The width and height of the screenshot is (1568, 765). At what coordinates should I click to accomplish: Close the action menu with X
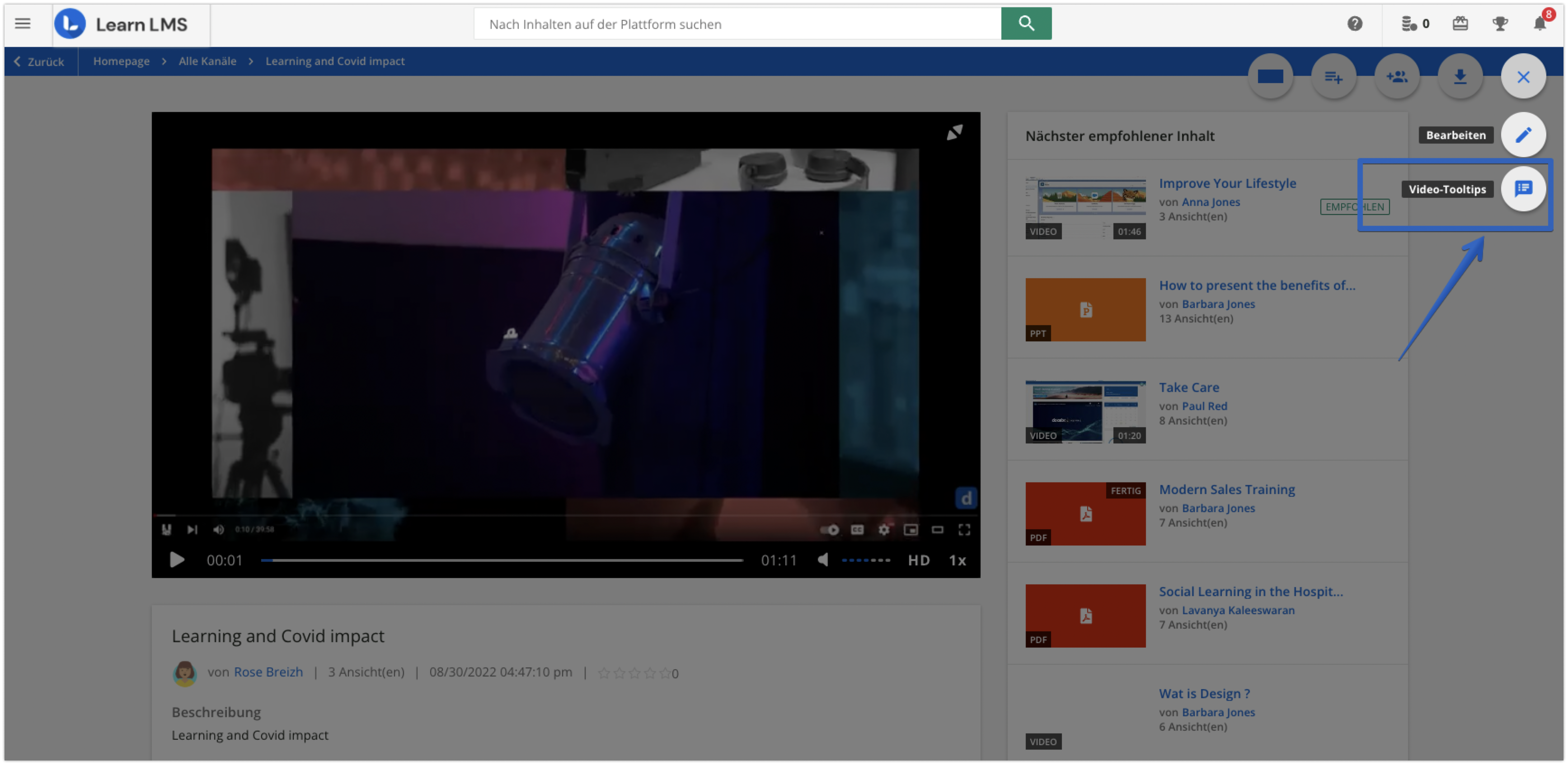(x=1523, y=77)
